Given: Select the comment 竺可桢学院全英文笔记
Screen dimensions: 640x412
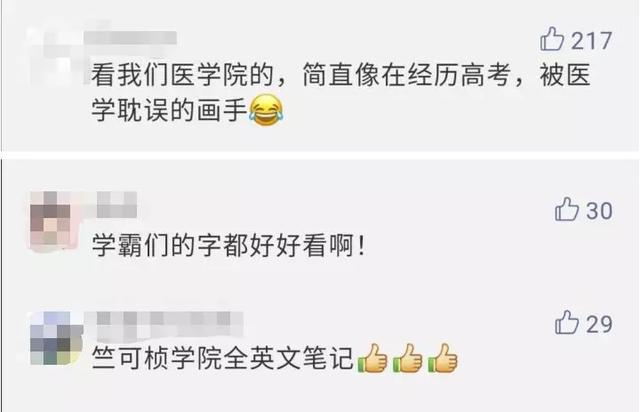Looking at the screenshot, I should pos(222,358).
